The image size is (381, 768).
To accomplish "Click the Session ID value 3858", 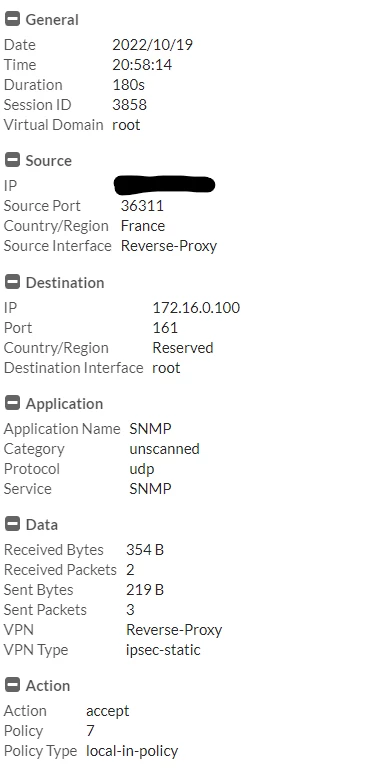I will click(x=129, y=105).
